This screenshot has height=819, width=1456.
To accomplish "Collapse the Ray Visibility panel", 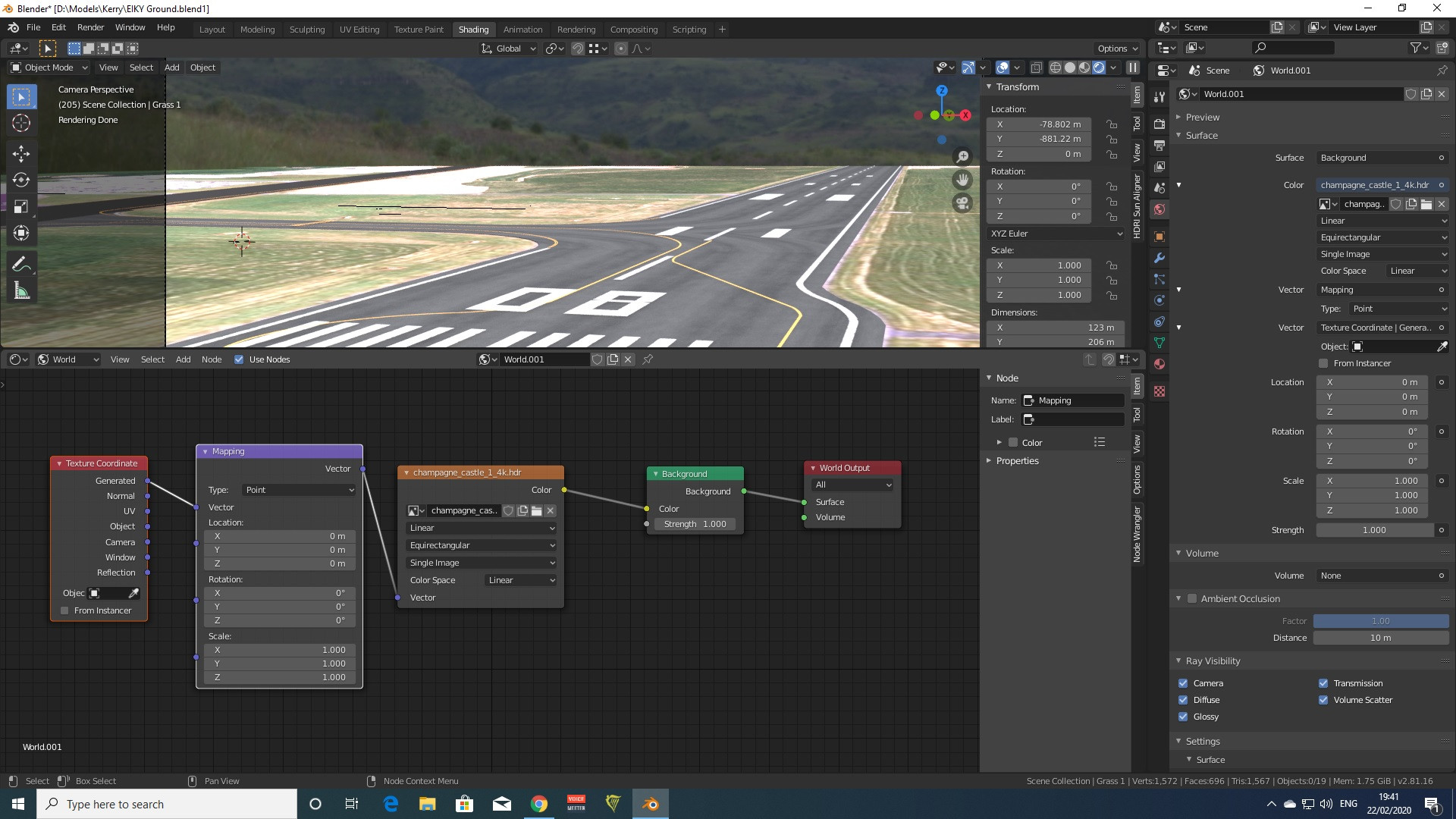I will (x=1213, y=661).
